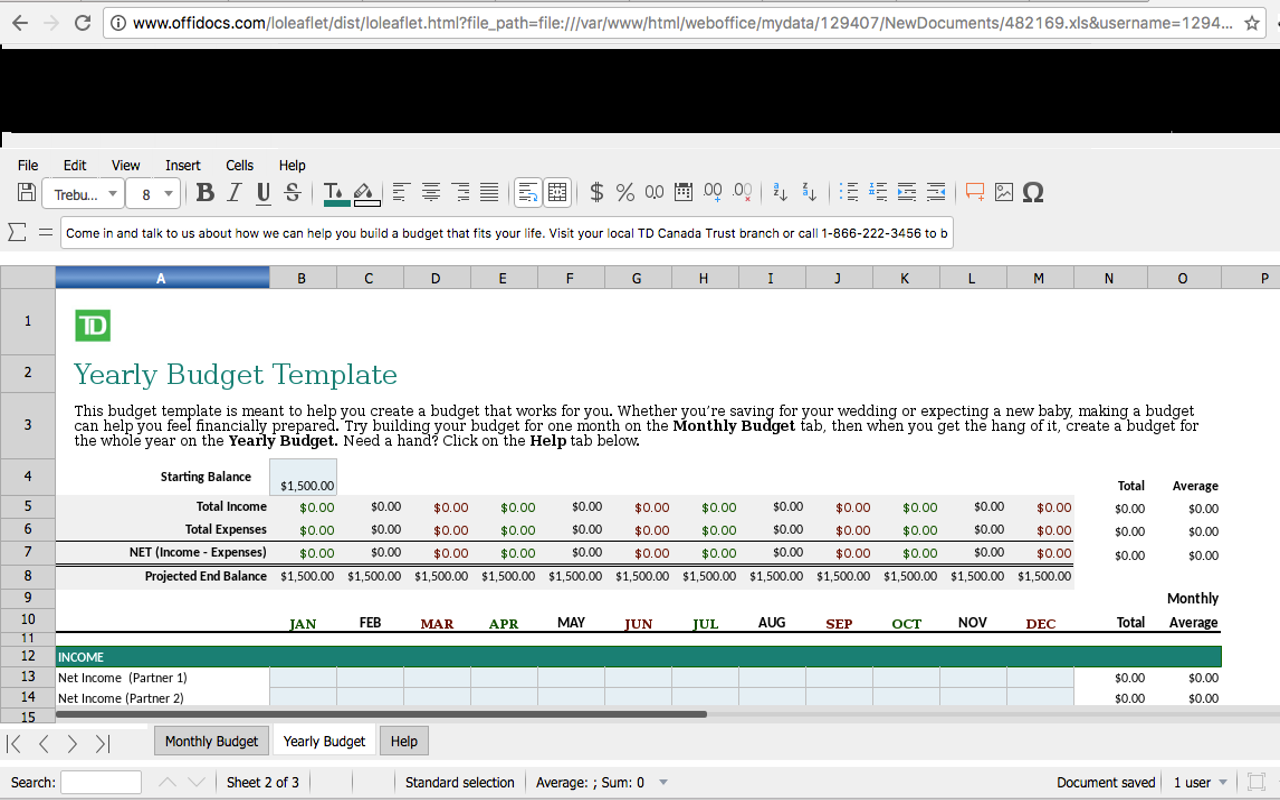1280x800 pixels.
Task: Sort ascending using the toolbar icon
Action: (x=781, y=193)
